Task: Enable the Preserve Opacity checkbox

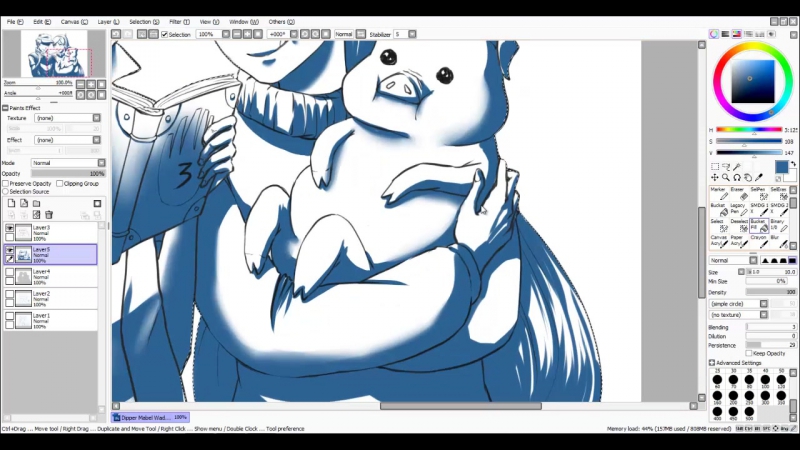Action: click(x=6, y=184)
